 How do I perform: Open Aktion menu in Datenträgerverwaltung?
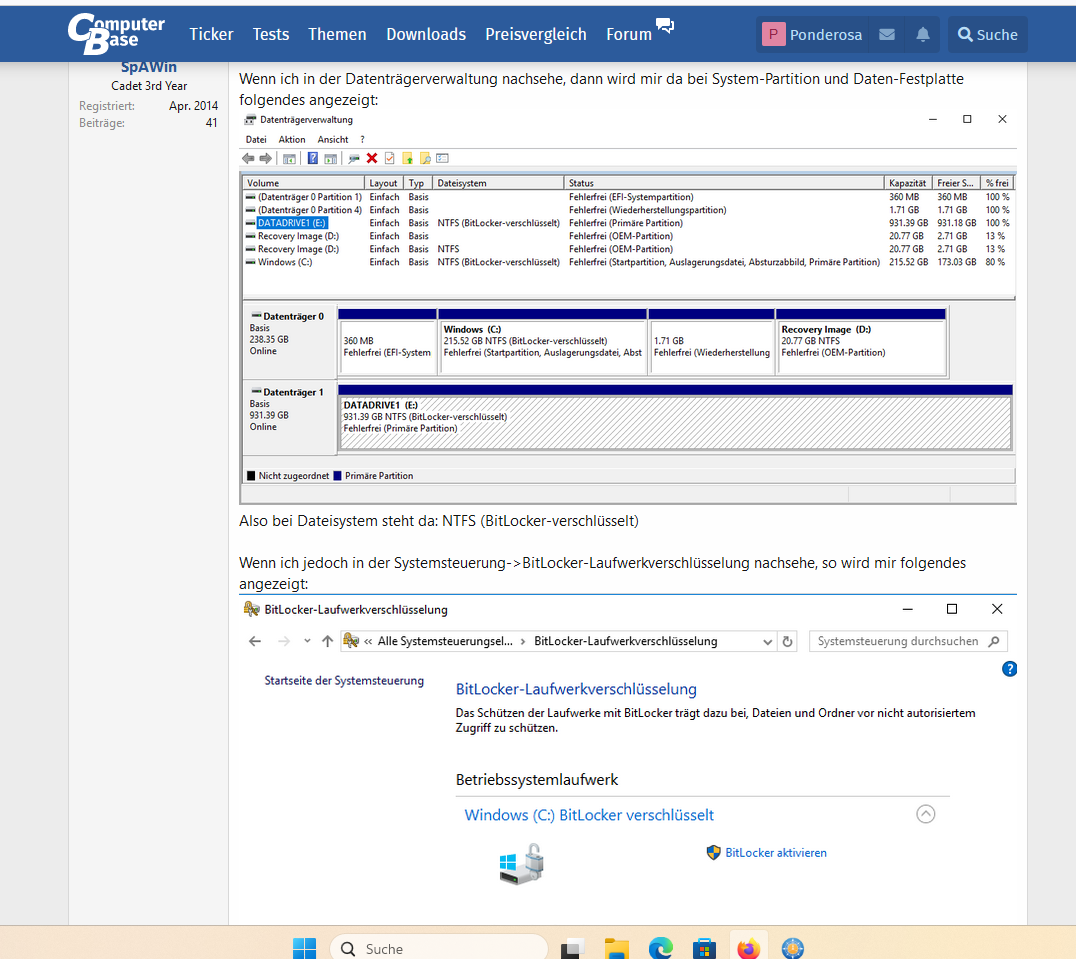pyautogui.click(x=292, y=139)
